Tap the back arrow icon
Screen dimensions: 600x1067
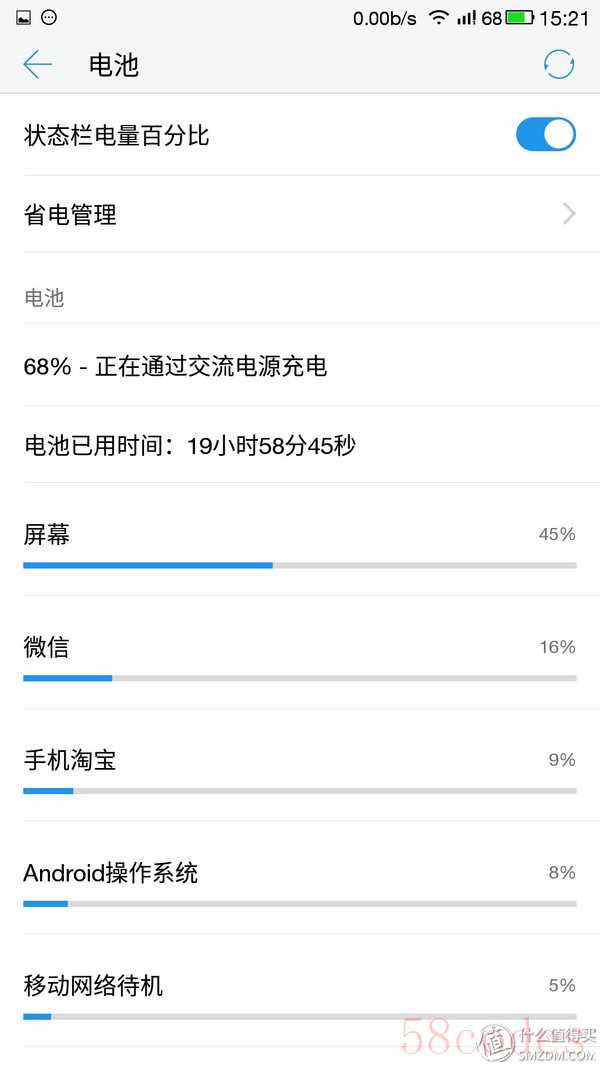coord(37,65)
